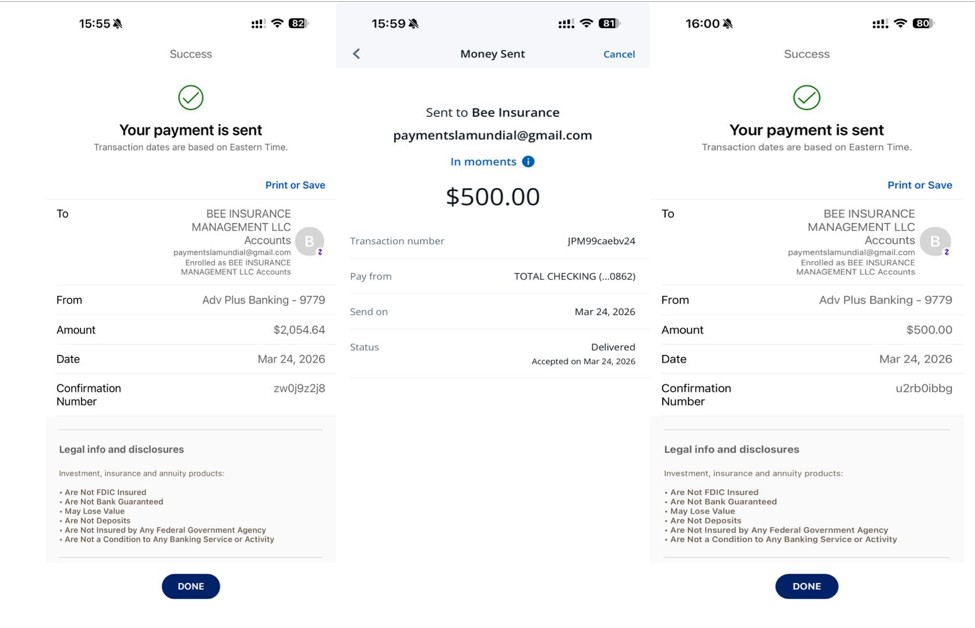
Task: Tap the B avatar in left payment receipt
Action: pos(310,241)
